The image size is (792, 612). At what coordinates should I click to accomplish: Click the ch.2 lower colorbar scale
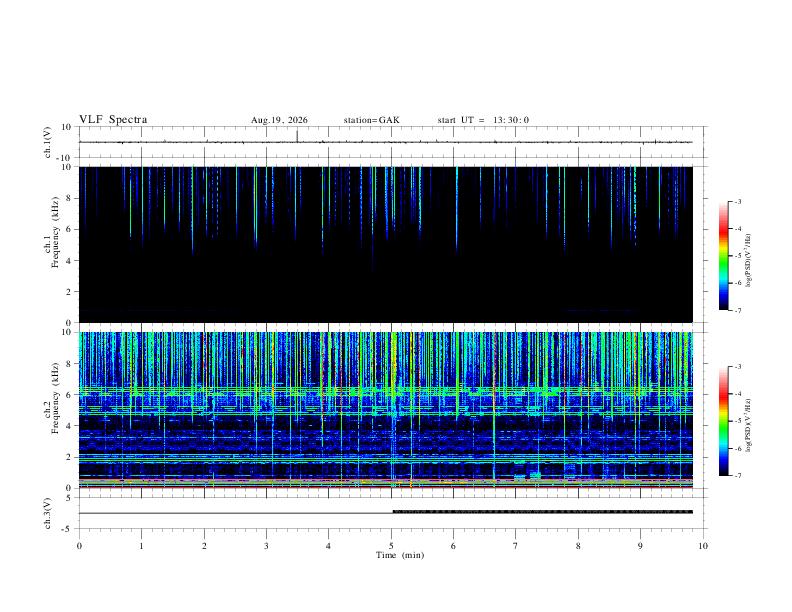tap(723, 421)
